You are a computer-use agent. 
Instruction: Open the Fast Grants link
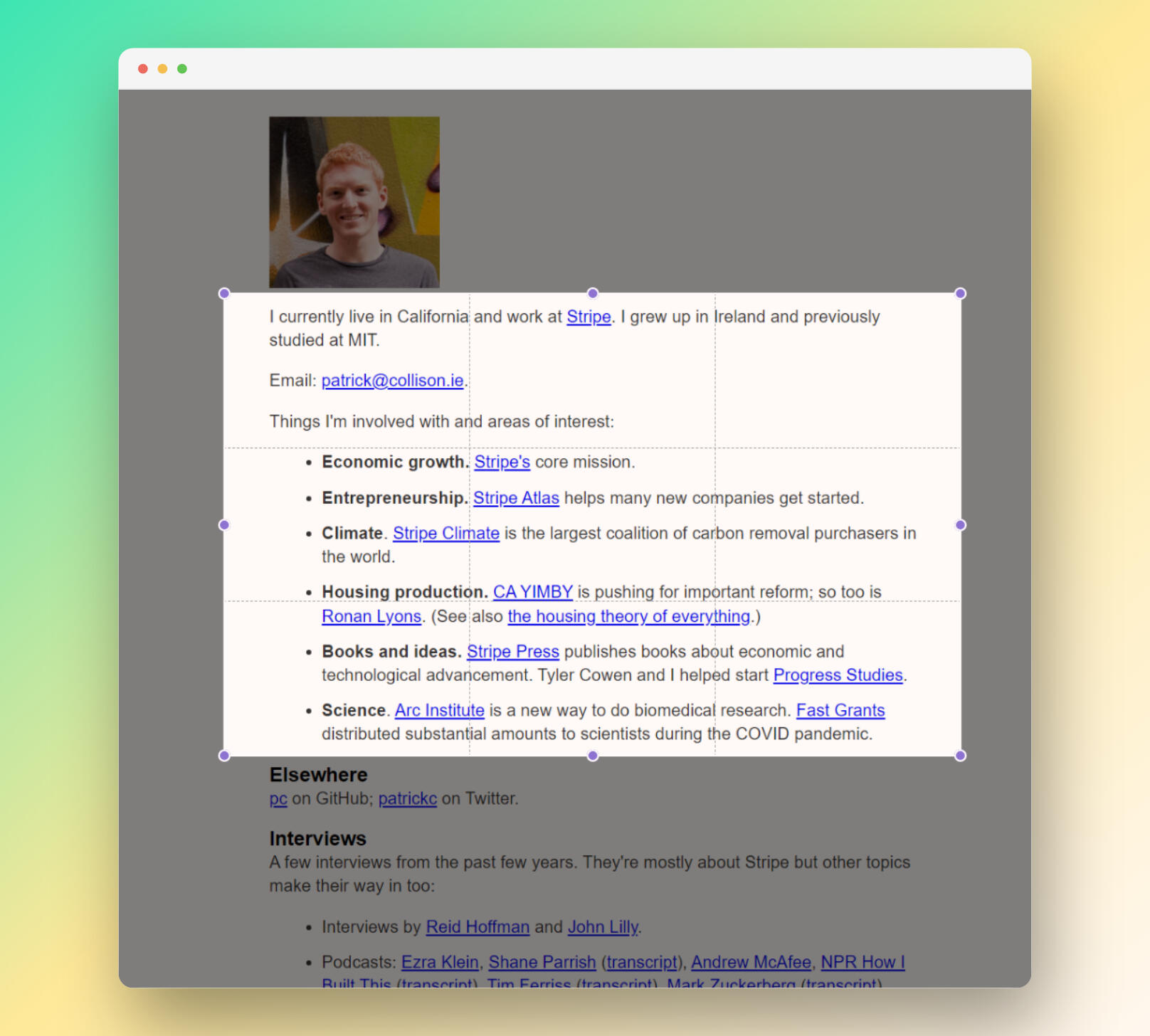pyautogui.click(x=840, y=711)
